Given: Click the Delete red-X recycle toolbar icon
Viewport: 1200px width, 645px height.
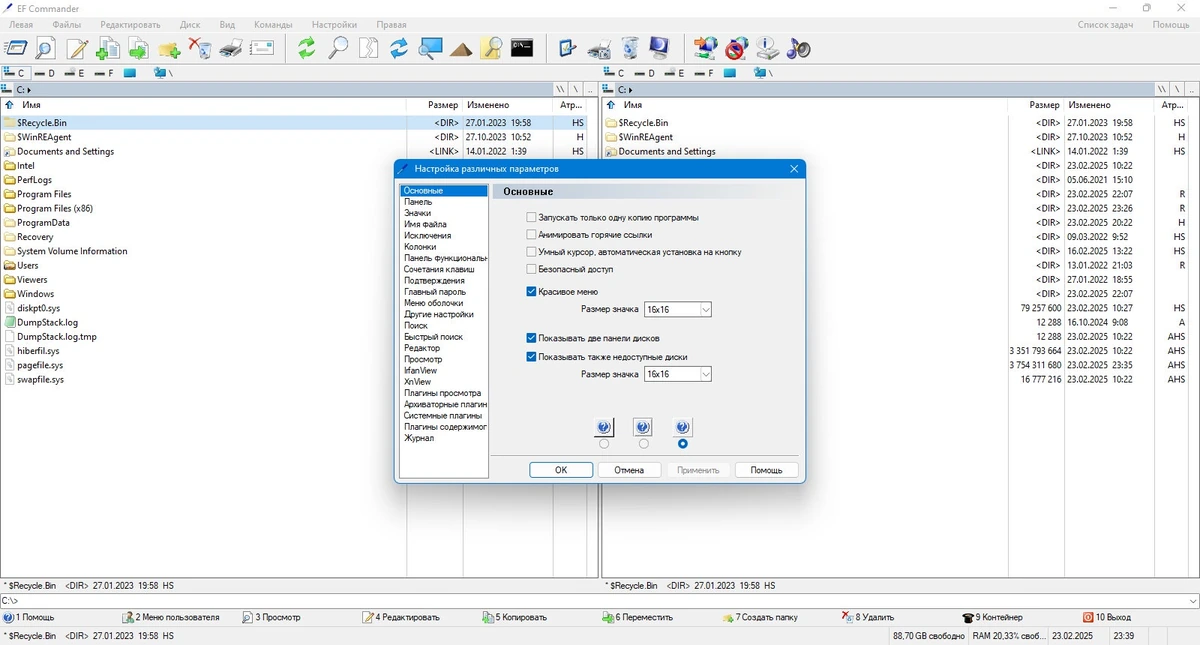Looking at the screenshot, I should click(200, 47).
